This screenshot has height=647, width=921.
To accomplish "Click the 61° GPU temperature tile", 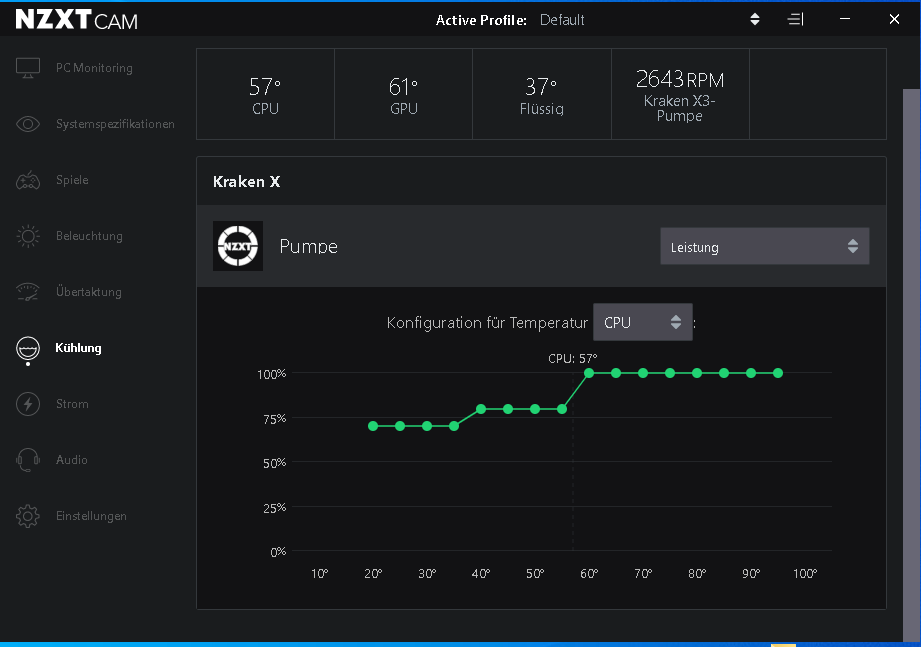I will tap(404, 94).
